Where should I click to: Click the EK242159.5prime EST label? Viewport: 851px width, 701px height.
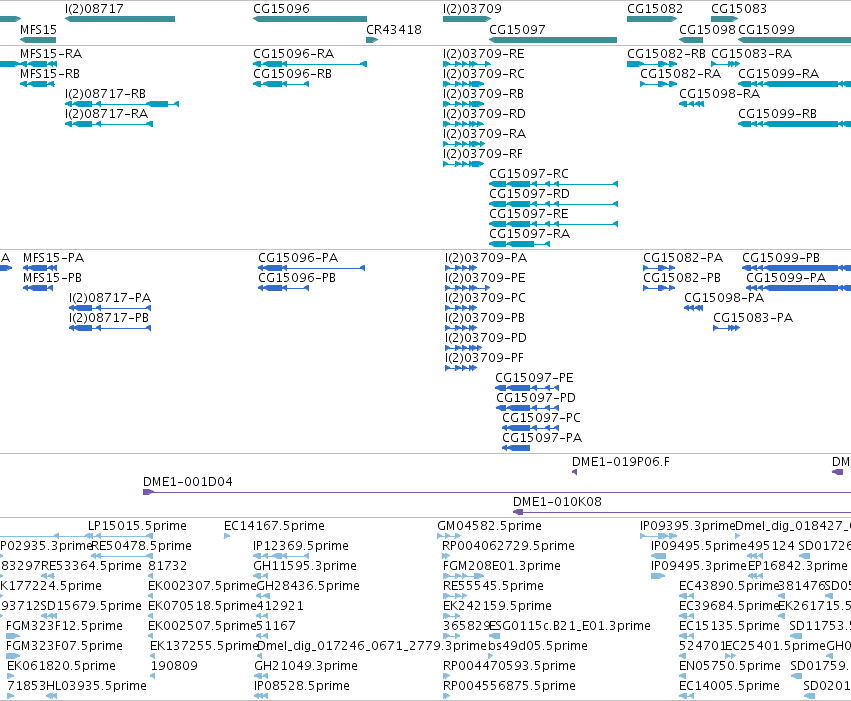[497, 607]
